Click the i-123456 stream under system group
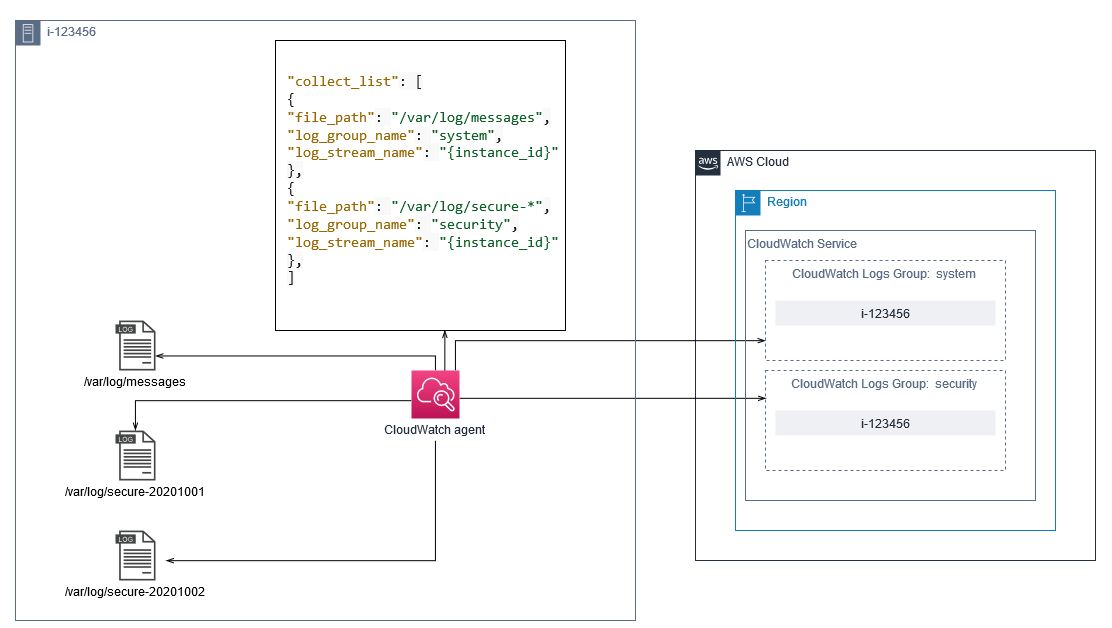This screenshot has height=628, width=1112. (885, 313)
